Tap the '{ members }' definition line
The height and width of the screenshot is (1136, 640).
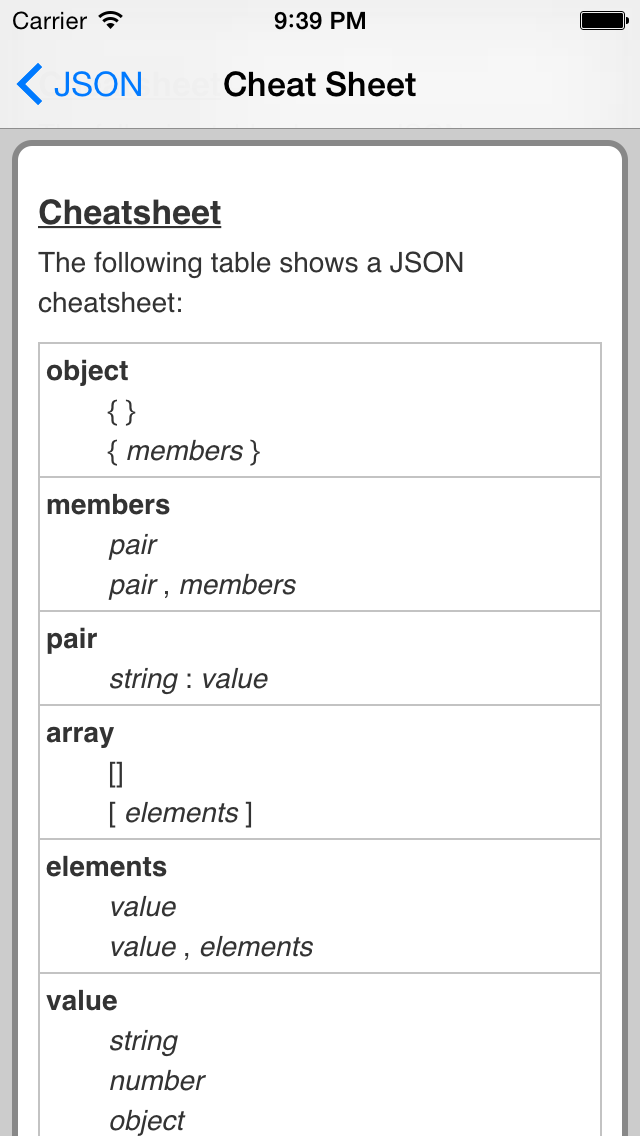[184, 451]
